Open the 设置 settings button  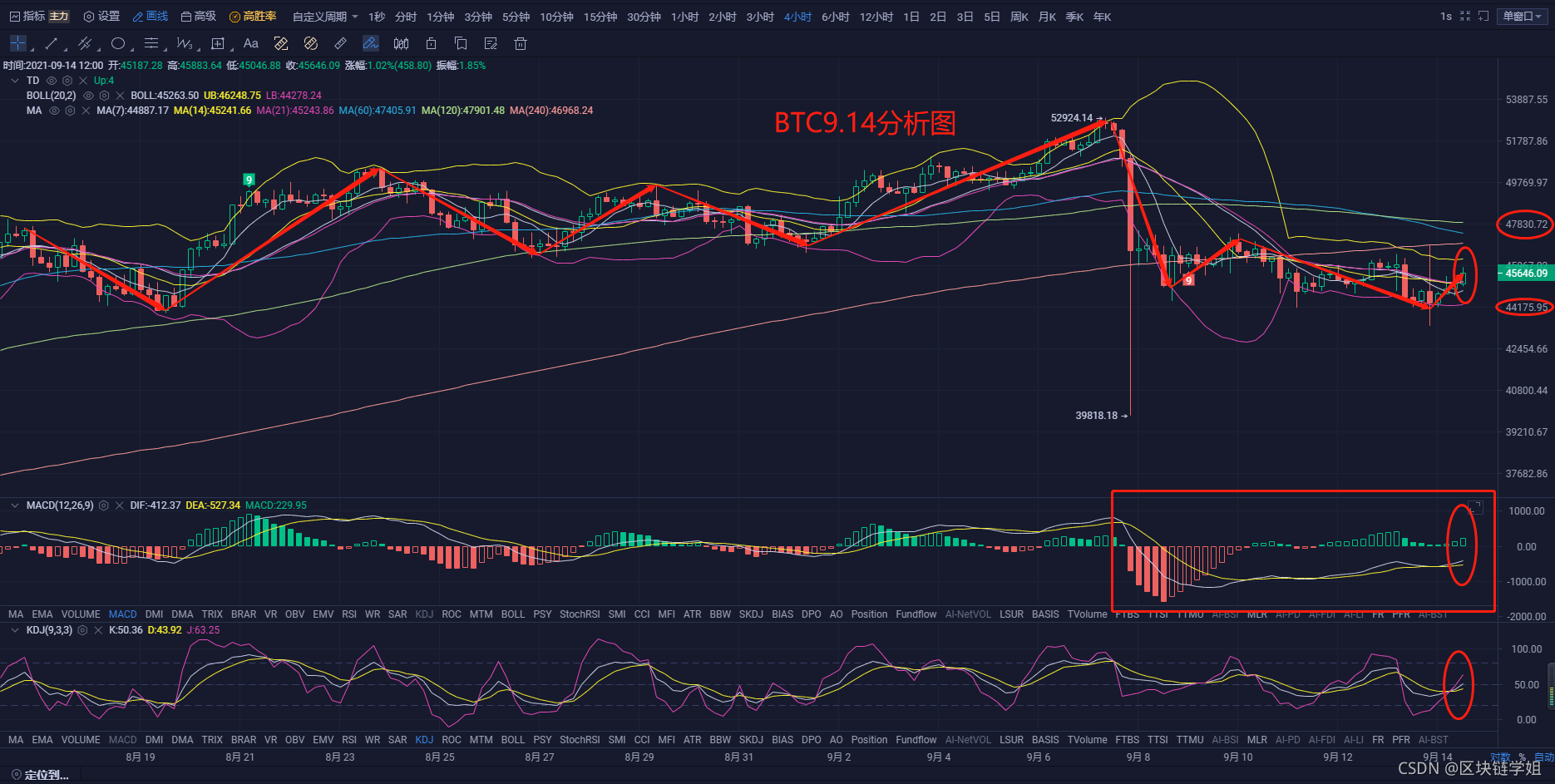[101, 16]
